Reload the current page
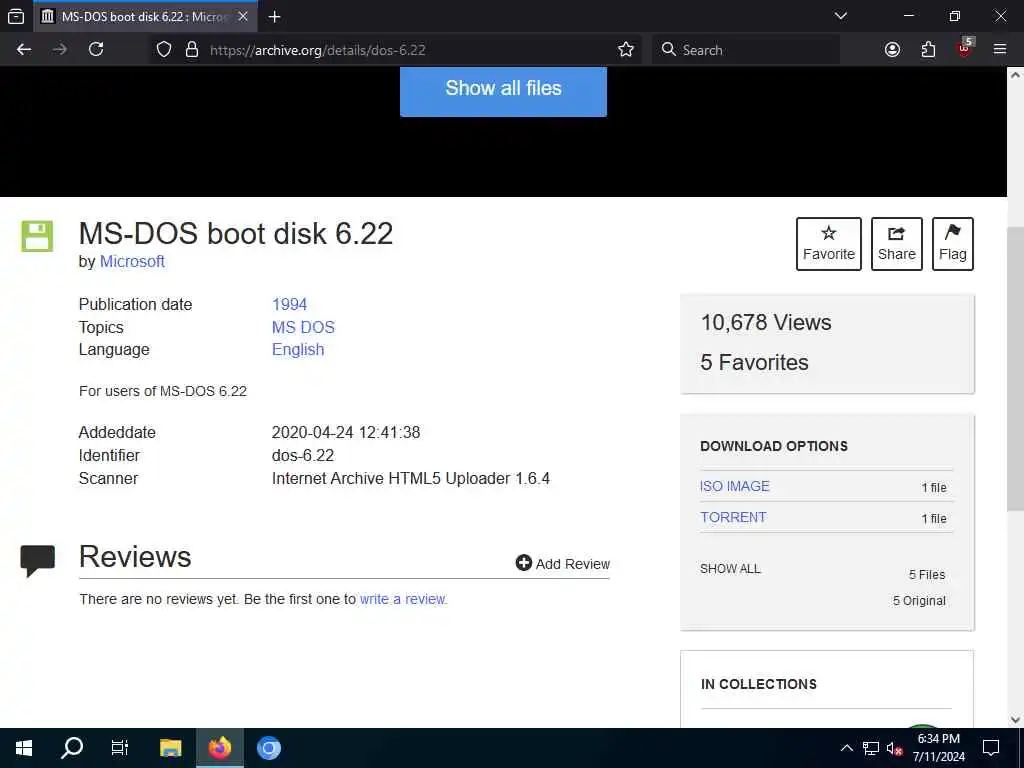 click(x=96, y=50)
